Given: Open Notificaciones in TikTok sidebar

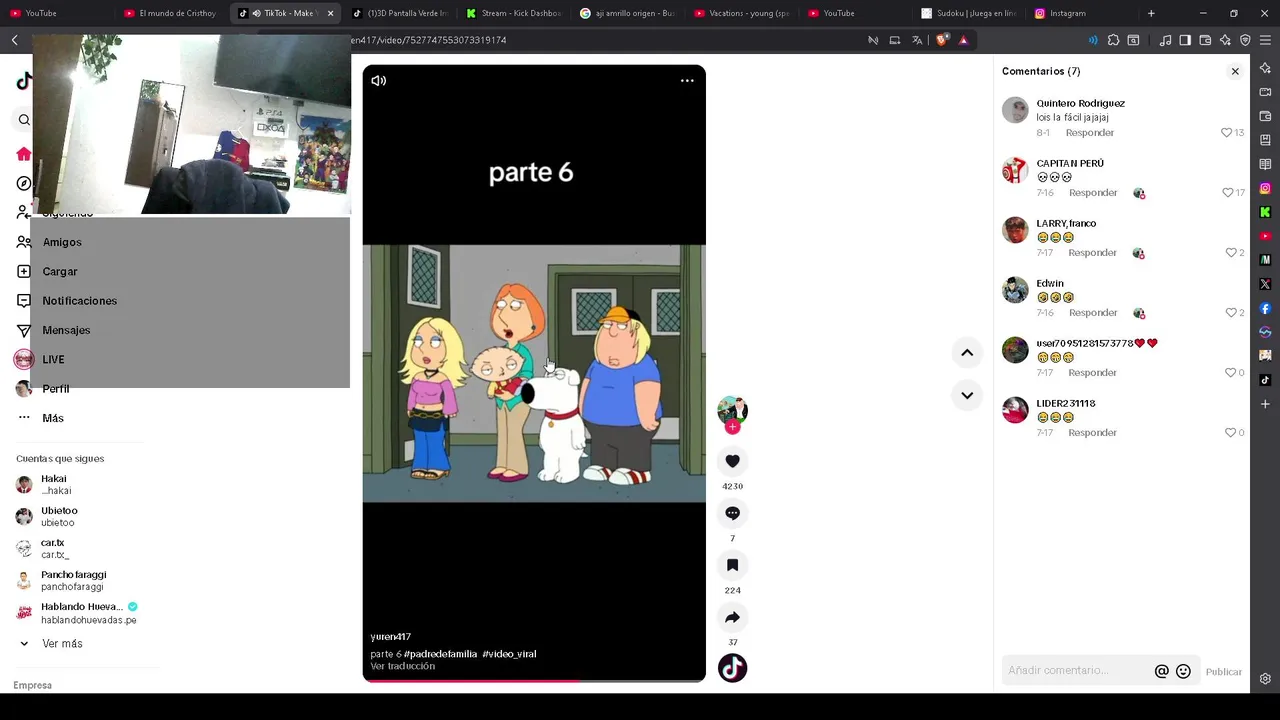Looking at the screenshot, I should point(79,301).
